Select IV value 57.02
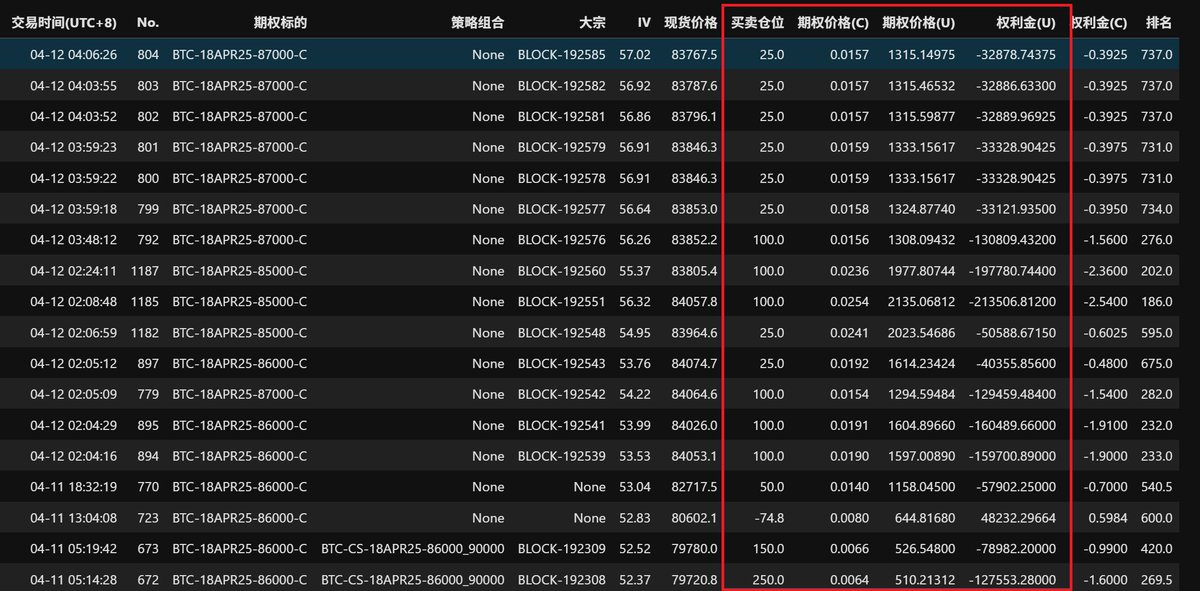 pyautogui.click(x=635, y=54)
